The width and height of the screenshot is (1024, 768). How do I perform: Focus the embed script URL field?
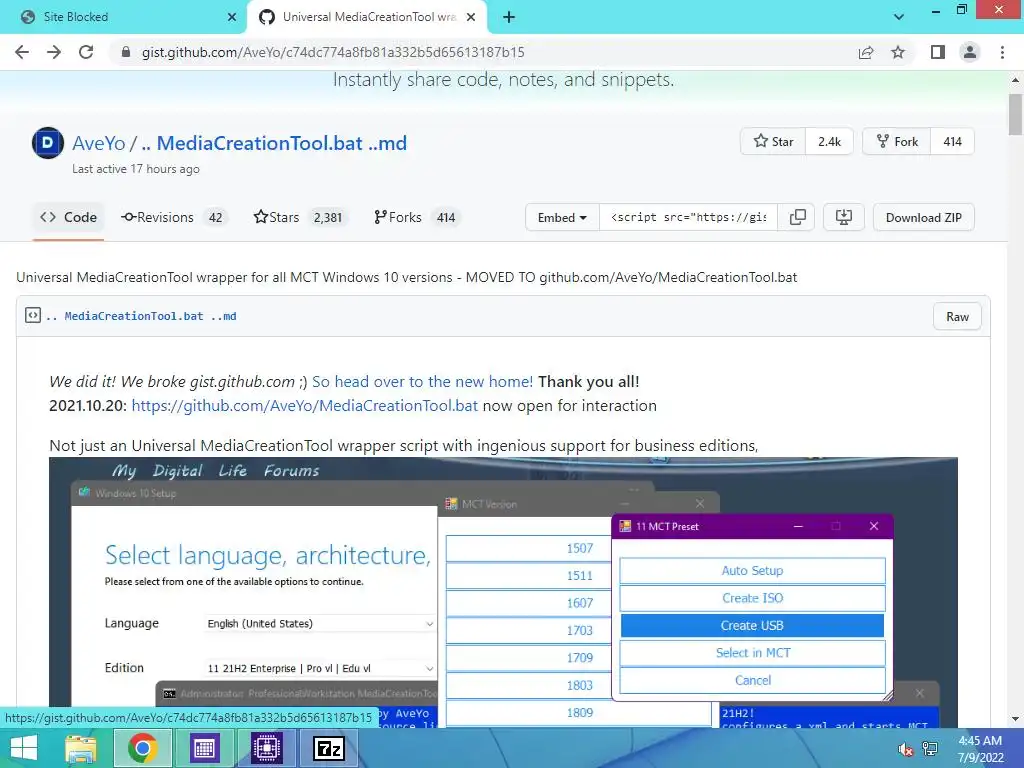pyautogui.click(x=688, y=217)
